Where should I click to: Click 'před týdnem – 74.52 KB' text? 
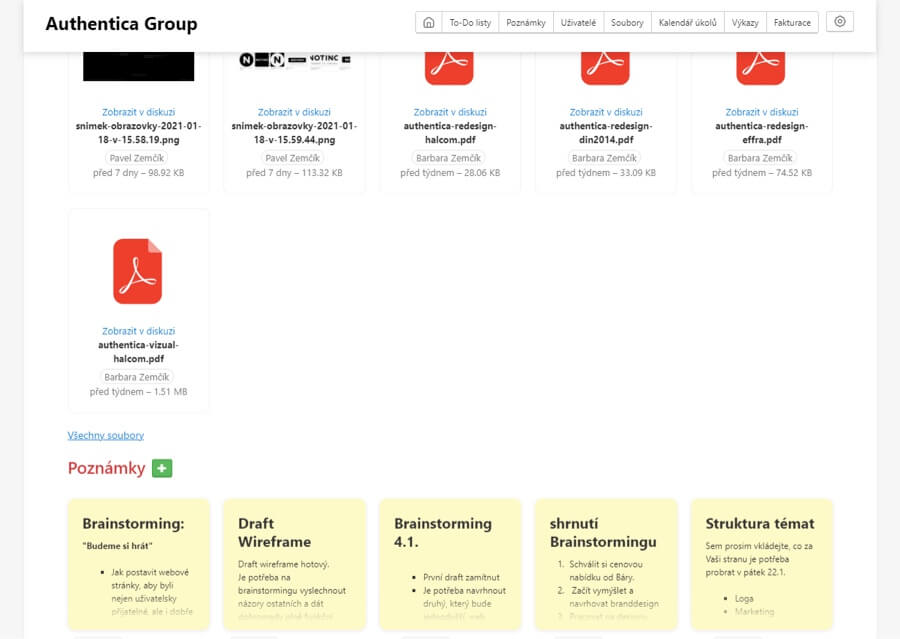[762, 173]
